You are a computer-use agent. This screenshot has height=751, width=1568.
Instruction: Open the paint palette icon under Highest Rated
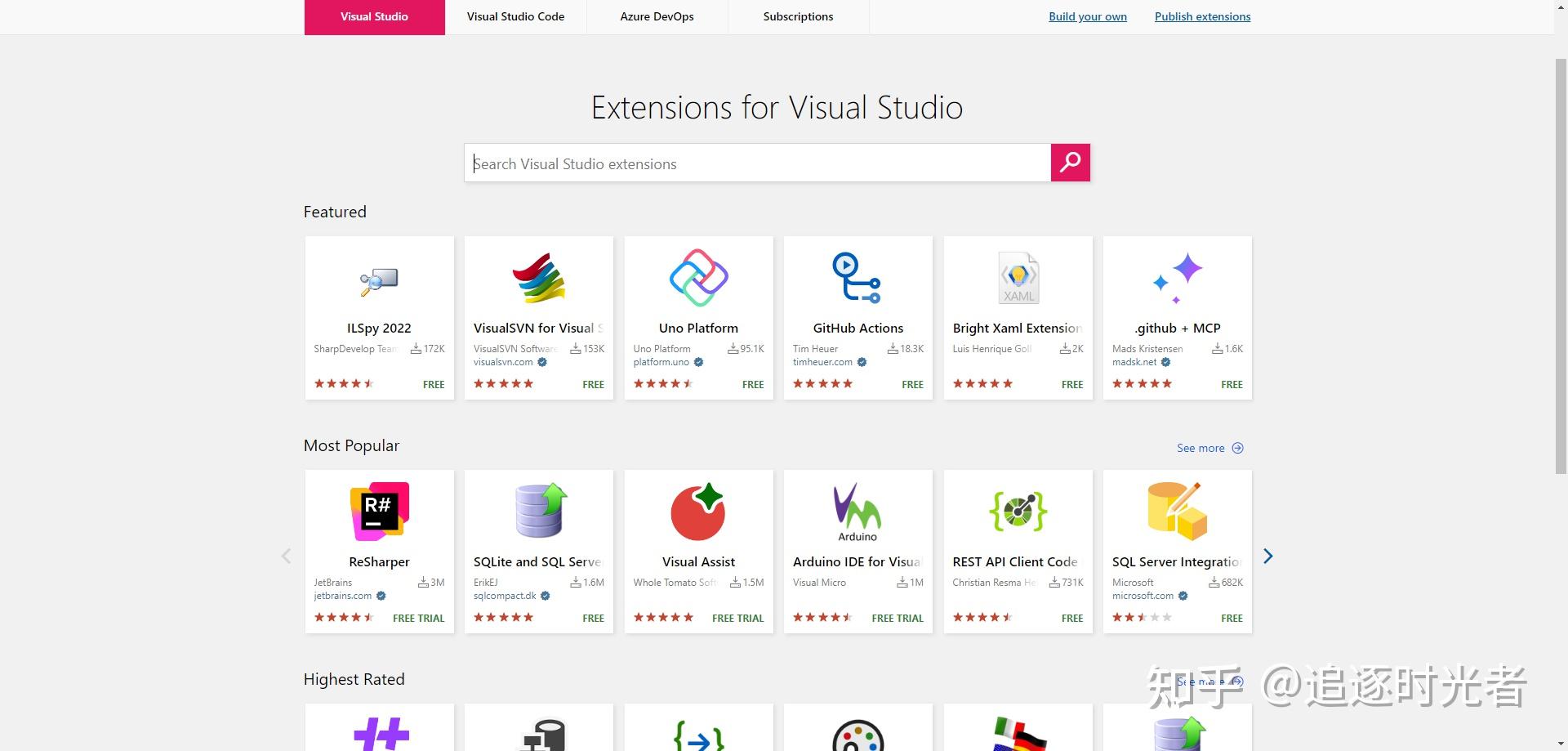[x=857, y=735]
